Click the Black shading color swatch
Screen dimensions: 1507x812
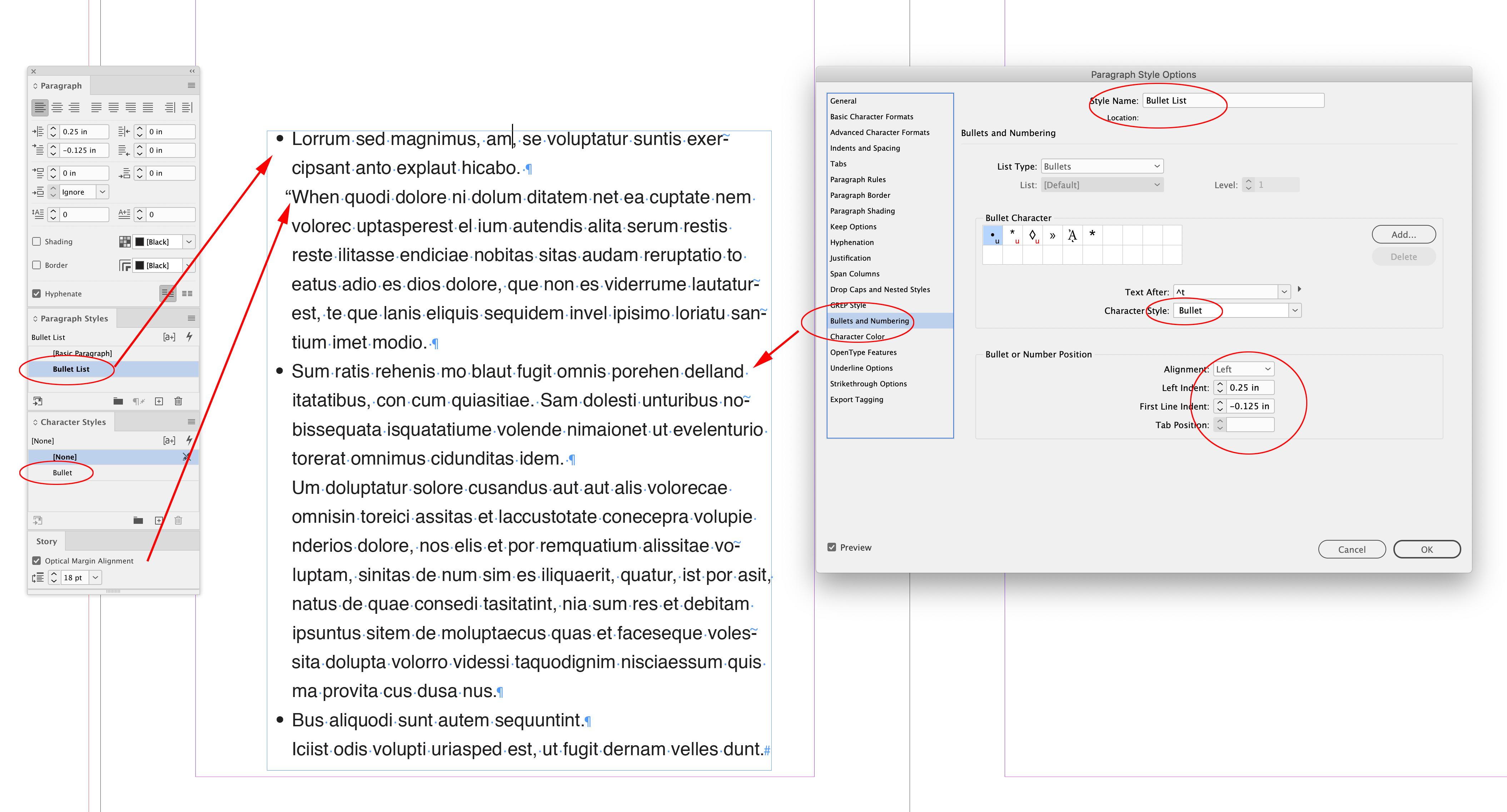(x=140, y=241)
